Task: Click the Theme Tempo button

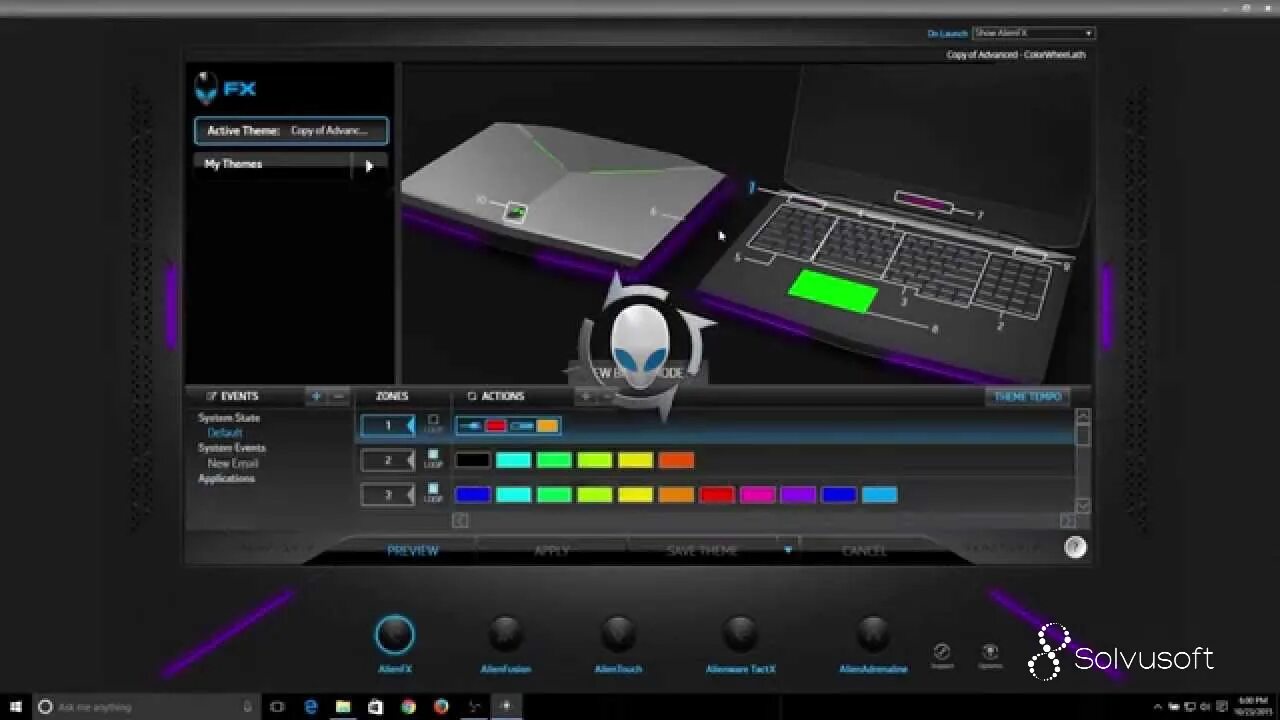Action: pyautogui.click(x=1028, y=397)
